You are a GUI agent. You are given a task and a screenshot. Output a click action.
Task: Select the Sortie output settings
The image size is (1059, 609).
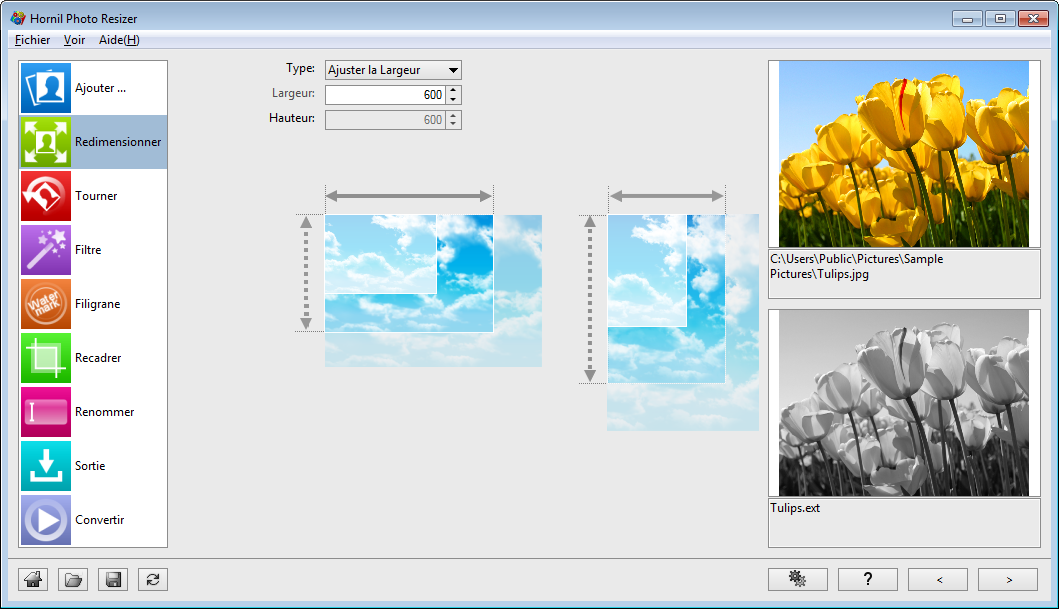point(92,465)
